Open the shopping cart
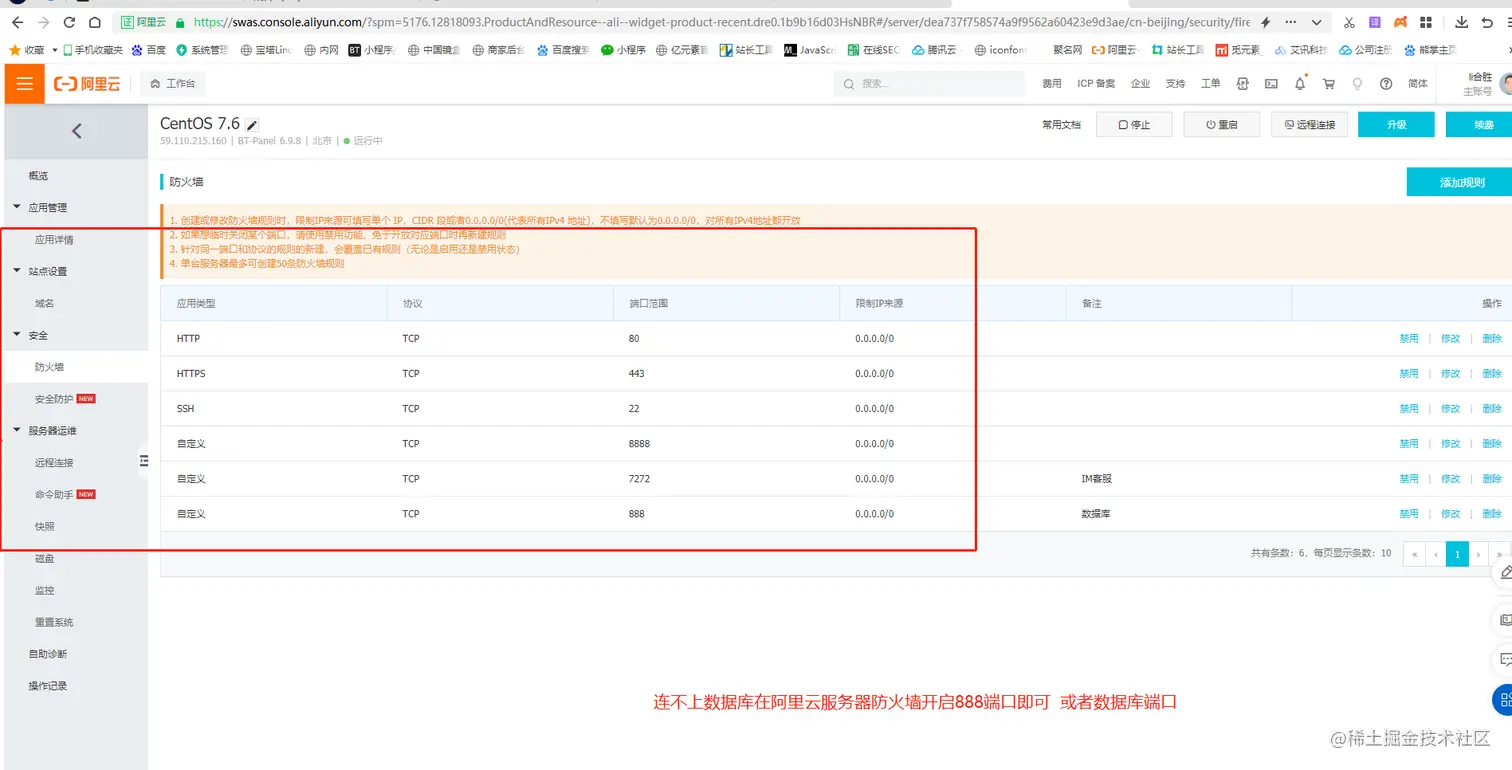The width and height of the screenshot is (1512, 770). coord(1329,84)
